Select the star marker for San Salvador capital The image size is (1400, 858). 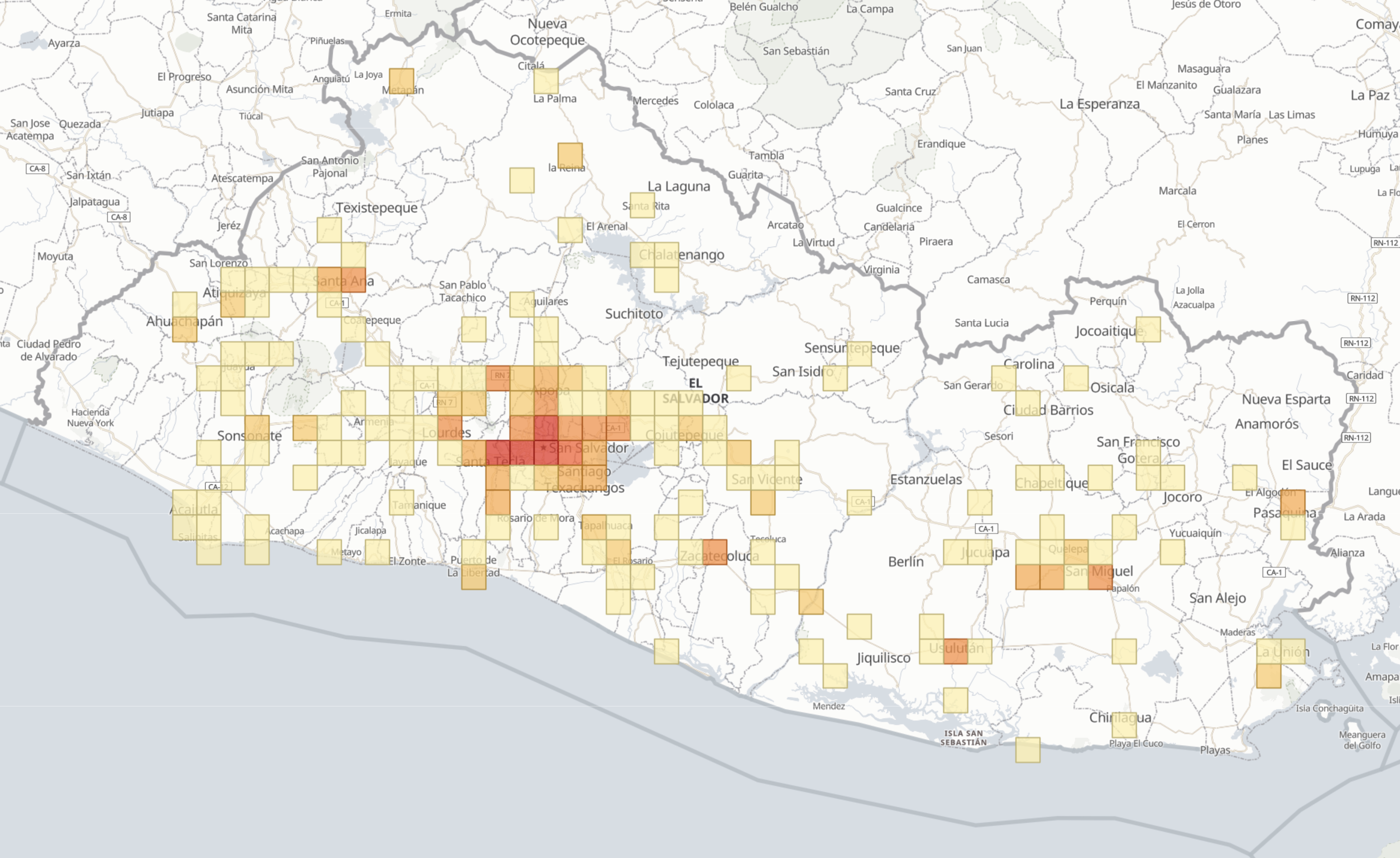pos(542,449)
